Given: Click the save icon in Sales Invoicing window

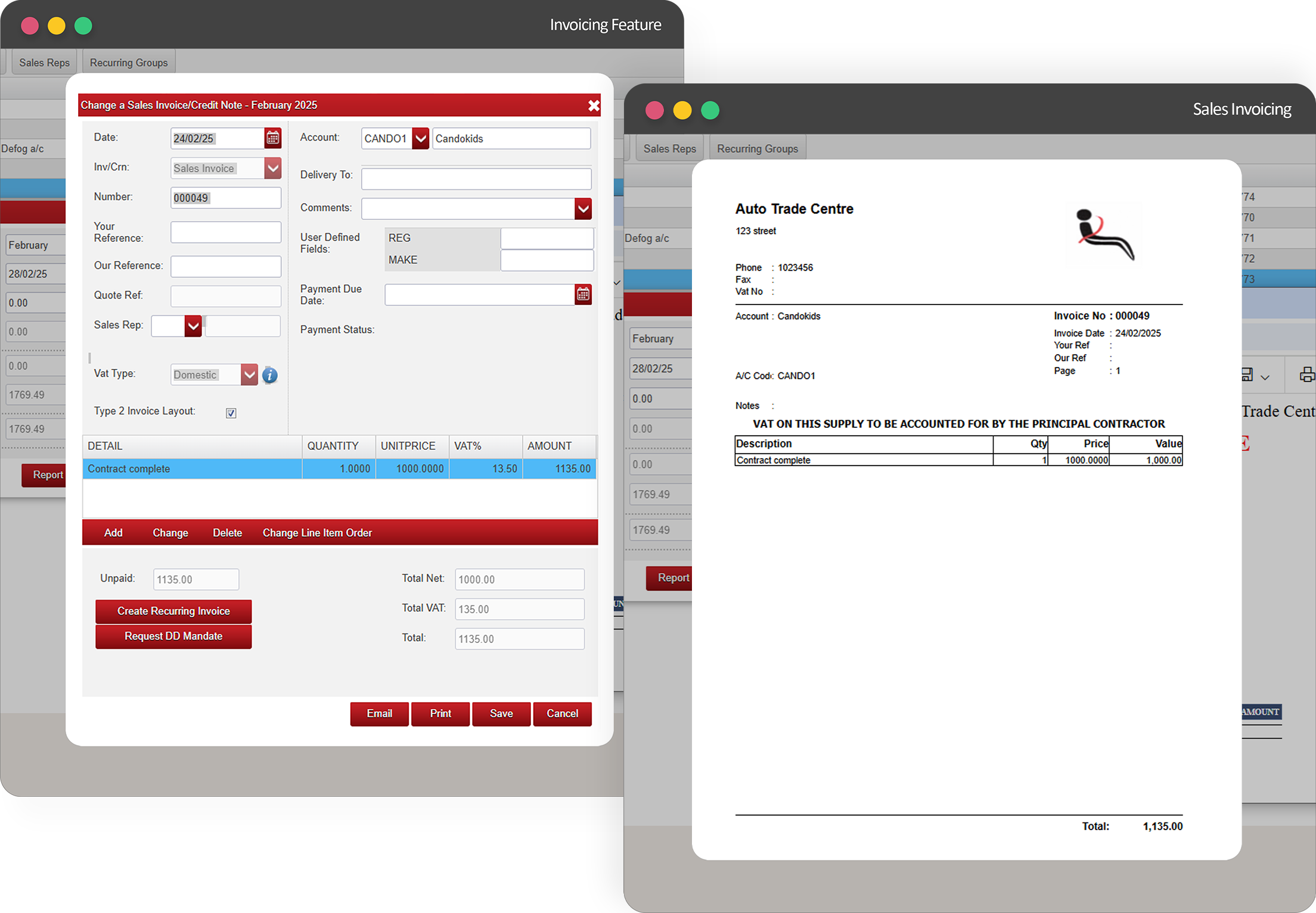Looking at the screenshot, I should tap(1247, 374).
